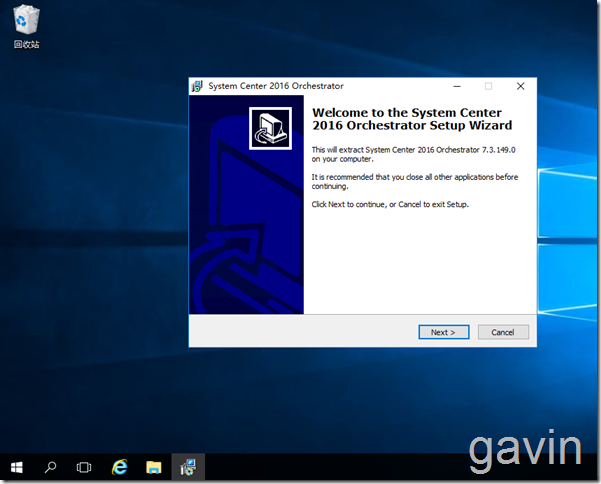Select the setup installer taskbar icon

coord(188,467)
